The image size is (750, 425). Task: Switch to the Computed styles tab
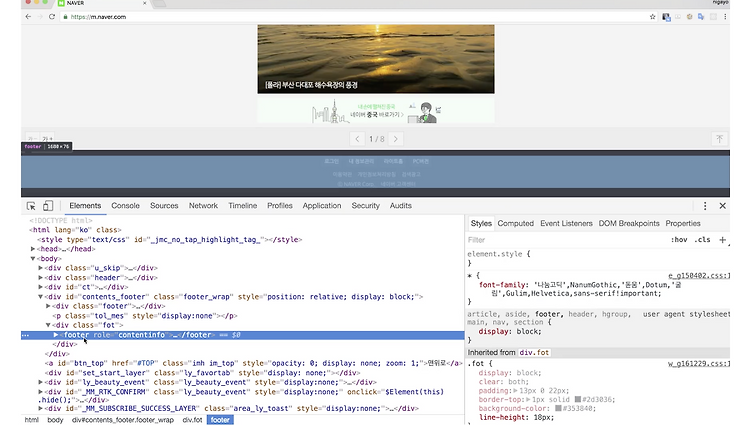point(515,223)
